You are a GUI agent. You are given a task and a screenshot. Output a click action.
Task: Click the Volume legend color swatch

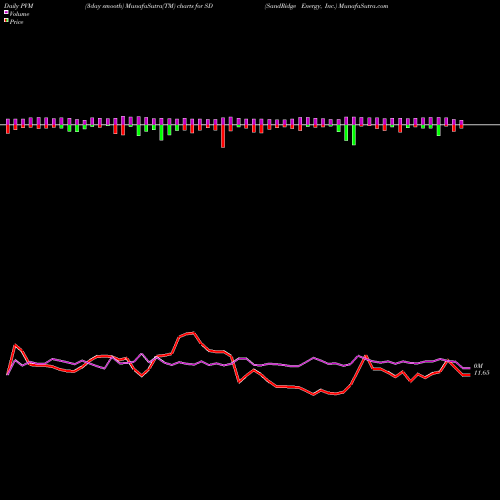pyautogui.click(x=6, y=12)
